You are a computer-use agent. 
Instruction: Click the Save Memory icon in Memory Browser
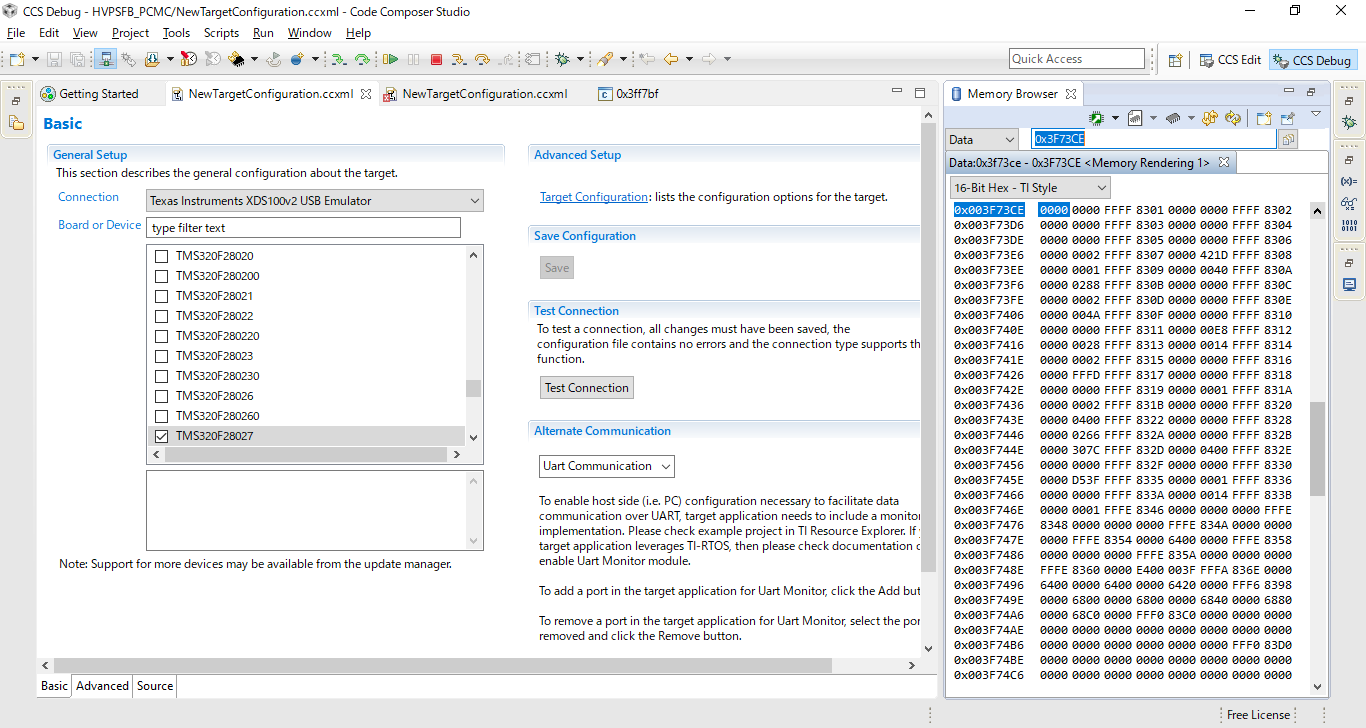pyautogui.click(x=1135, y=118)
